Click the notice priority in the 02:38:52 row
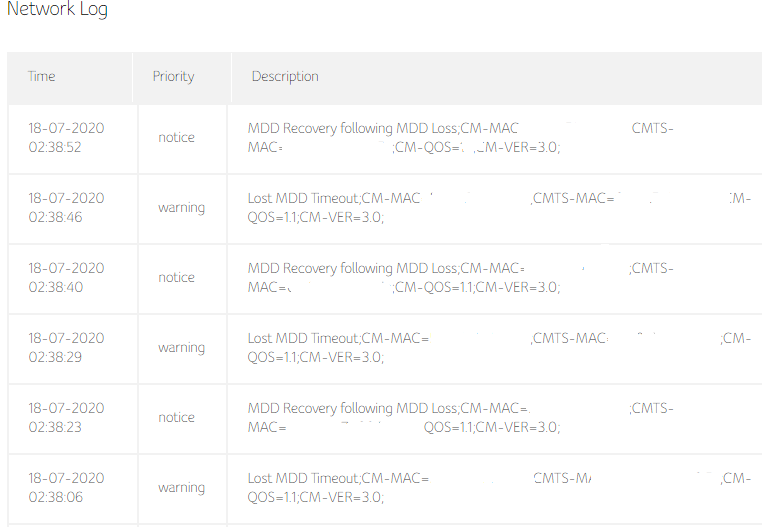The width and height of the screenshot is (762, 527). [177, 138]
